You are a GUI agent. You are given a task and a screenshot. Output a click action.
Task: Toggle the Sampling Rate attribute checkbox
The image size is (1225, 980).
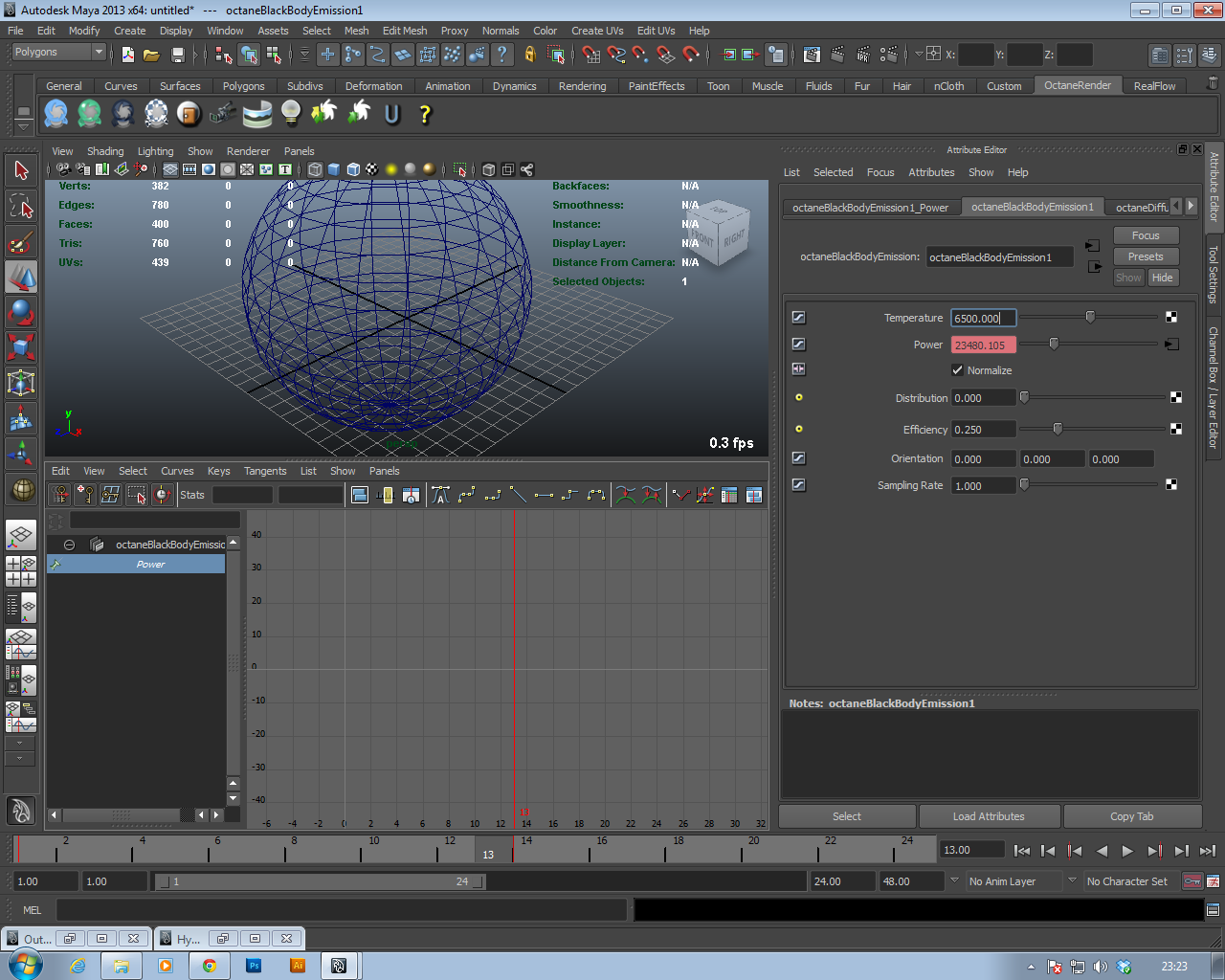click(799, 485)
